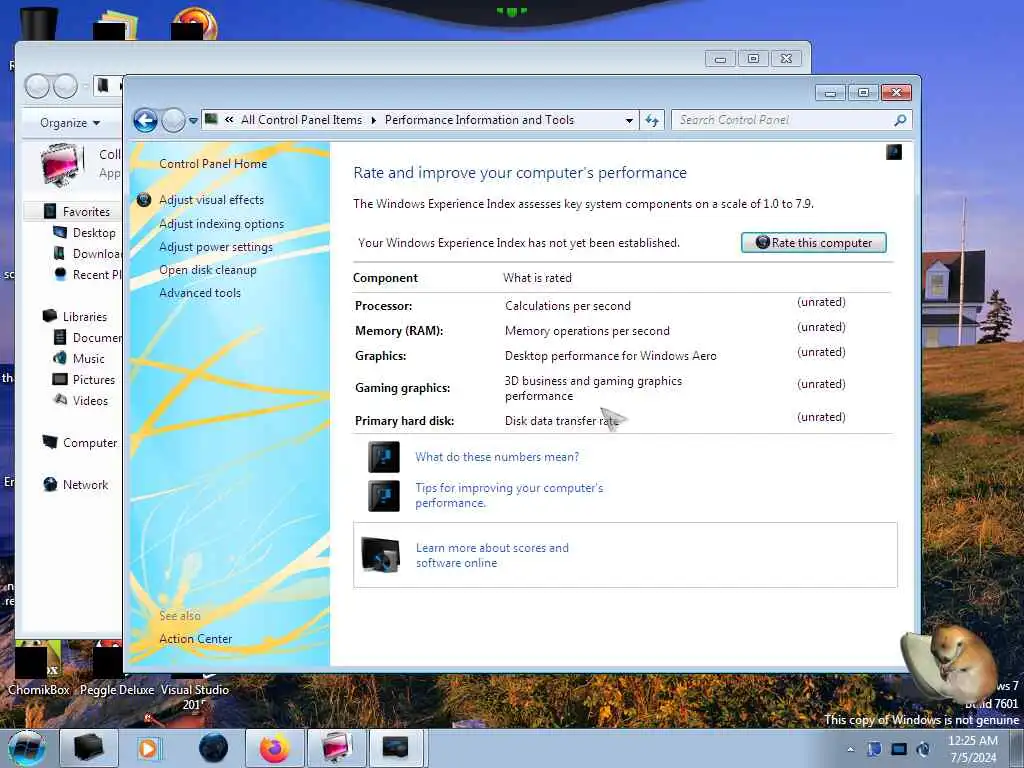Click the monitor icon beside Learn more link
1024x768 pixels.
pos(380,555)
